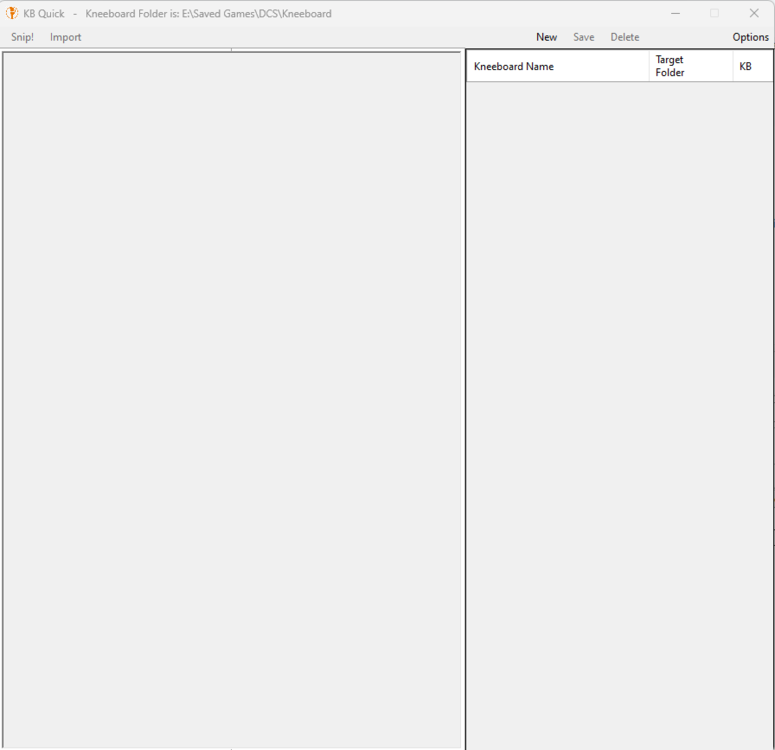
Task: Create a New kneeboard entry
Action: coord(546,37)
